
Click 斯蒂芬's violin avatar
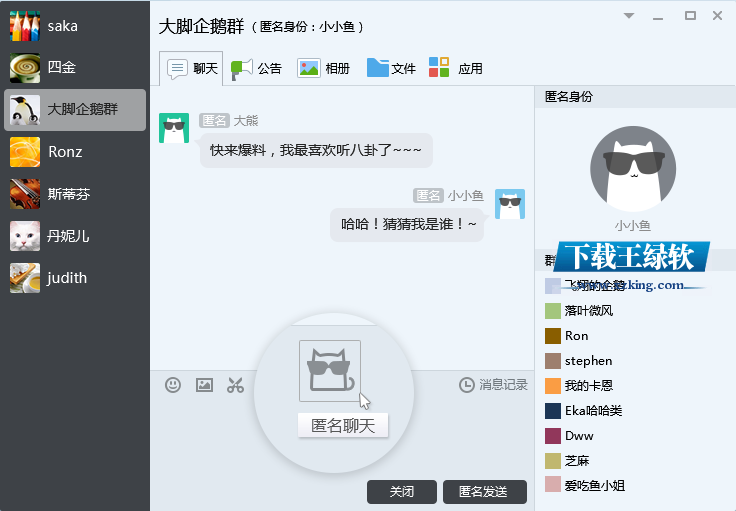(25, 194)
